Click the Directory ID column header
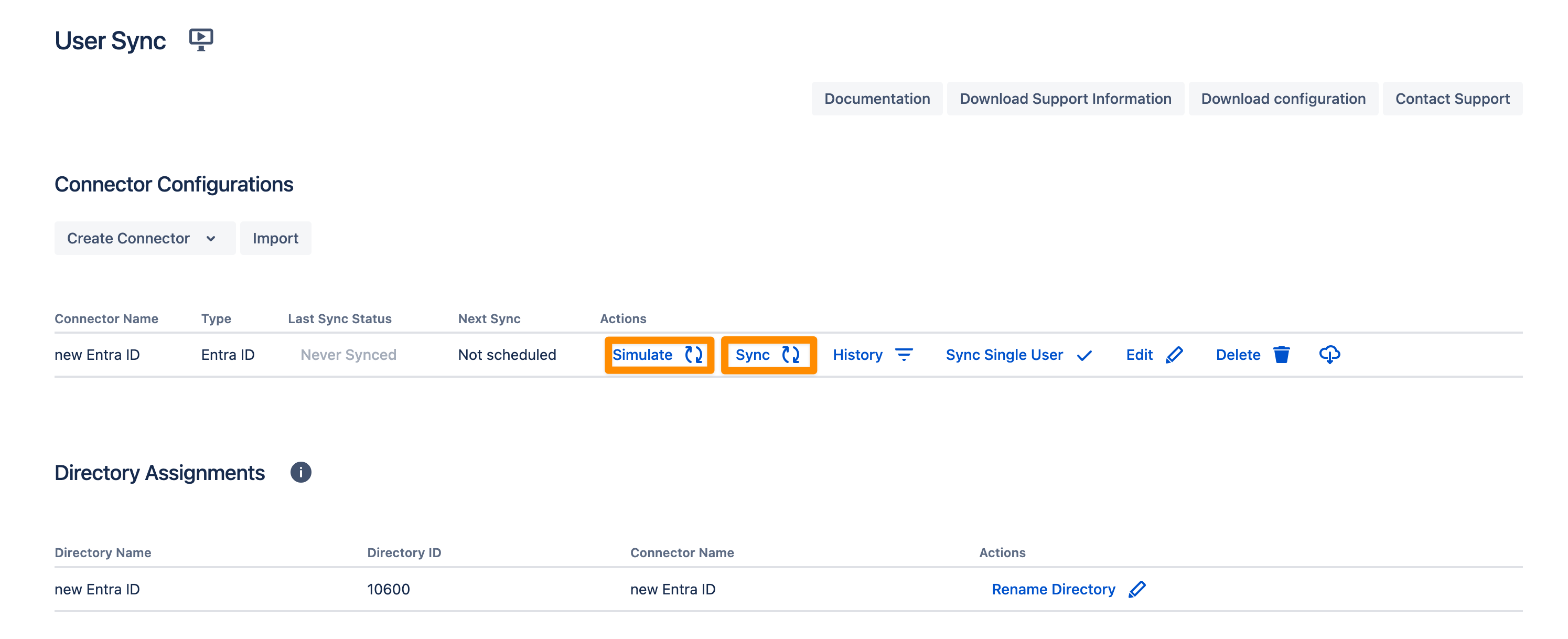Image resolution: width=1568 pixels, height=639 pixels. pos(404,552)
